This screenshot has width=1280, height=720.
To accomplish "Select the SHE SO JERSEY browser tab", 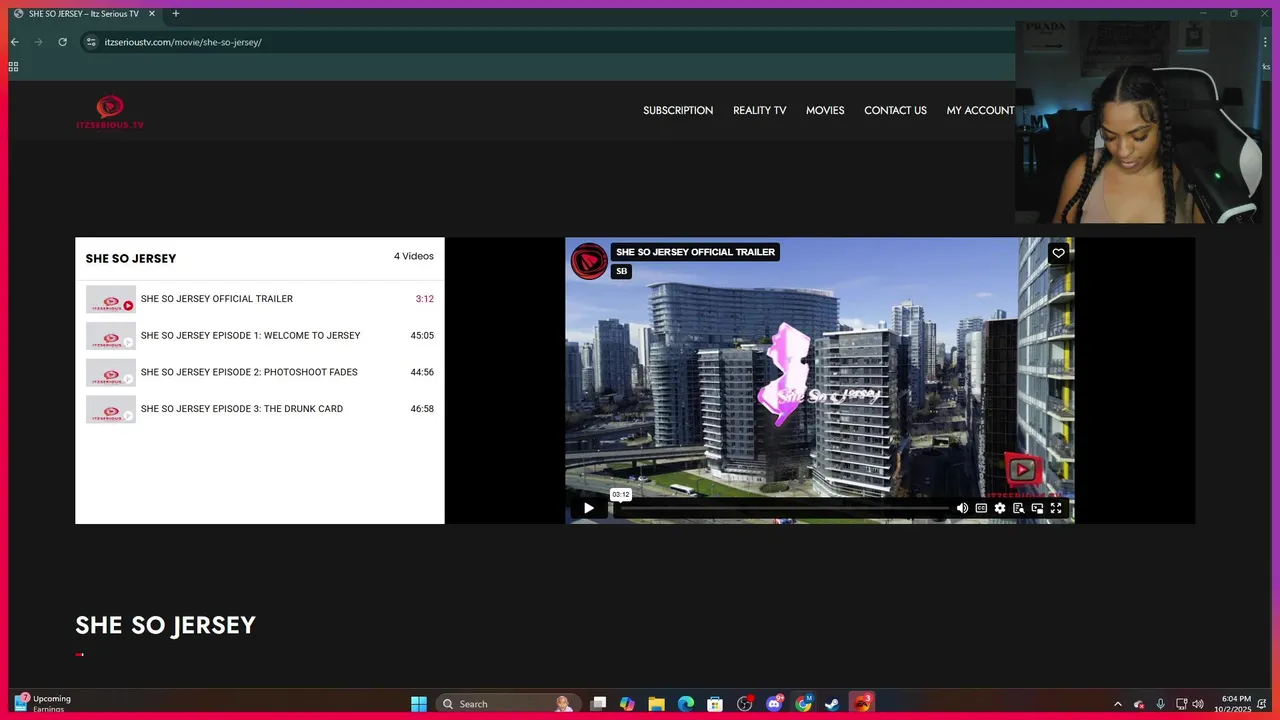I will (x=85, y=14).
